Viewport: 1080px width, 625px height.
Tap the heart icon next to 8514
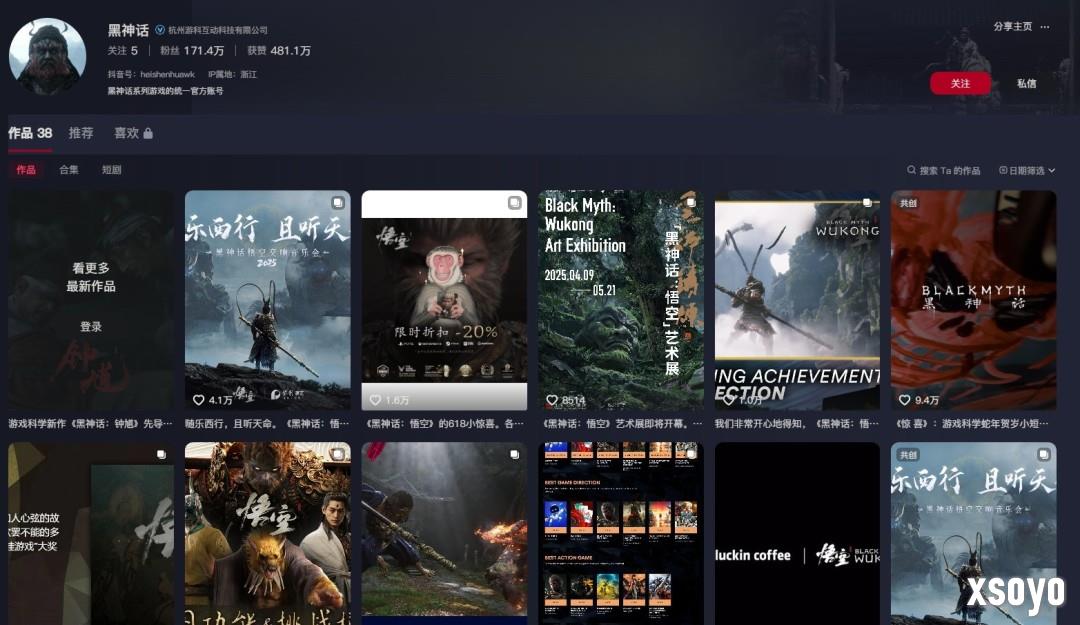(x=552, y=400)
